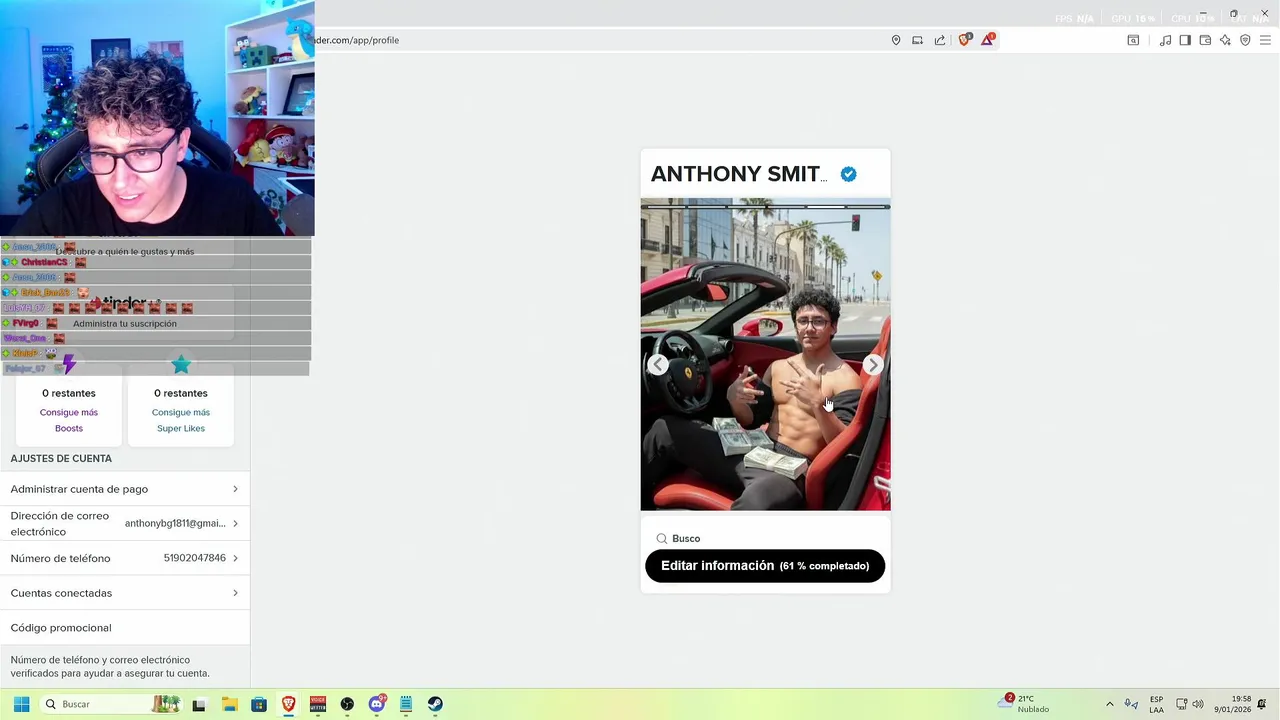Click Editar información button
This screenshot has width=1280, height=720.
pyautogui.click(x=765, y=566)
